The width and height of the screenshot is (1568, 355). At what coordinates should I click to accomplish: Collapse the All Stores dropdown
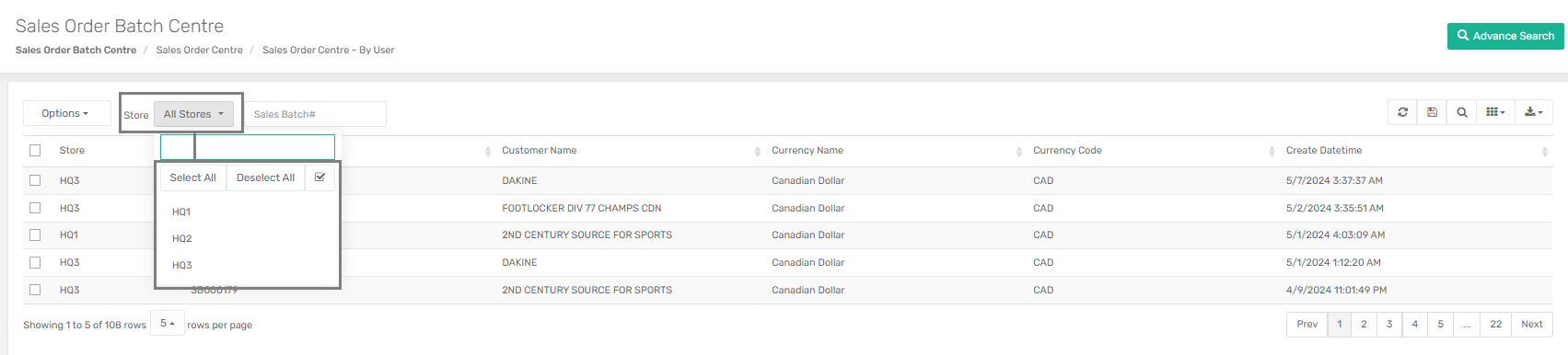point(193,114)
